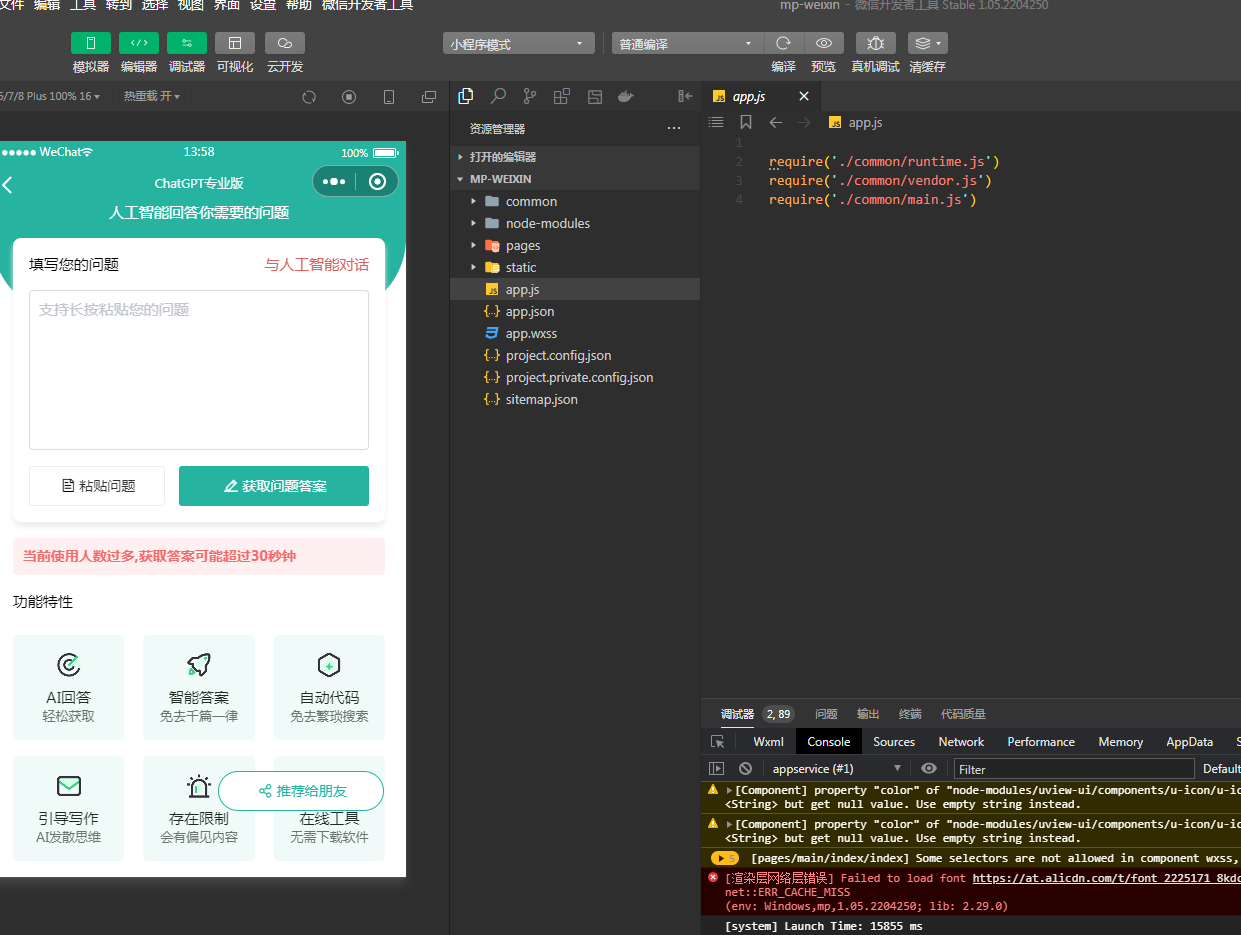Expand the pages folder
This screenshot has height=935, width=1241.
(x=575, y=245)
